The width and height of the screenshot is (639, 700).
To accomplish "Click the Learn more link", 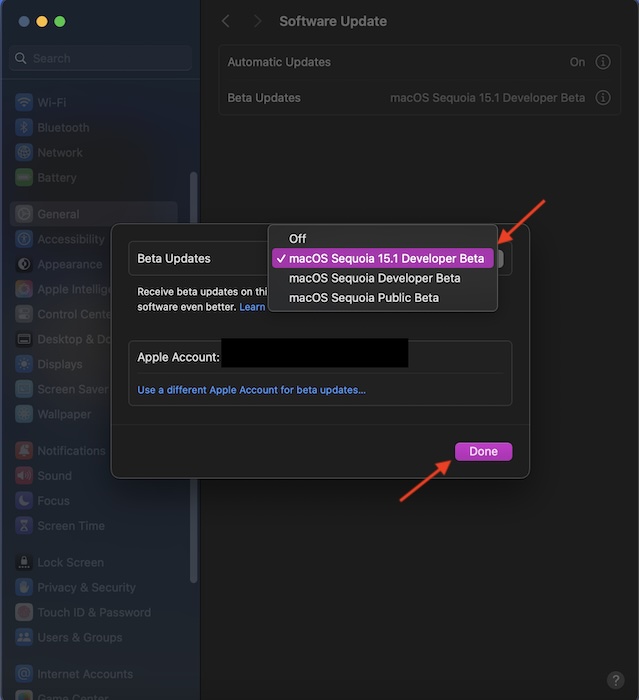I will tap(252, 307).
